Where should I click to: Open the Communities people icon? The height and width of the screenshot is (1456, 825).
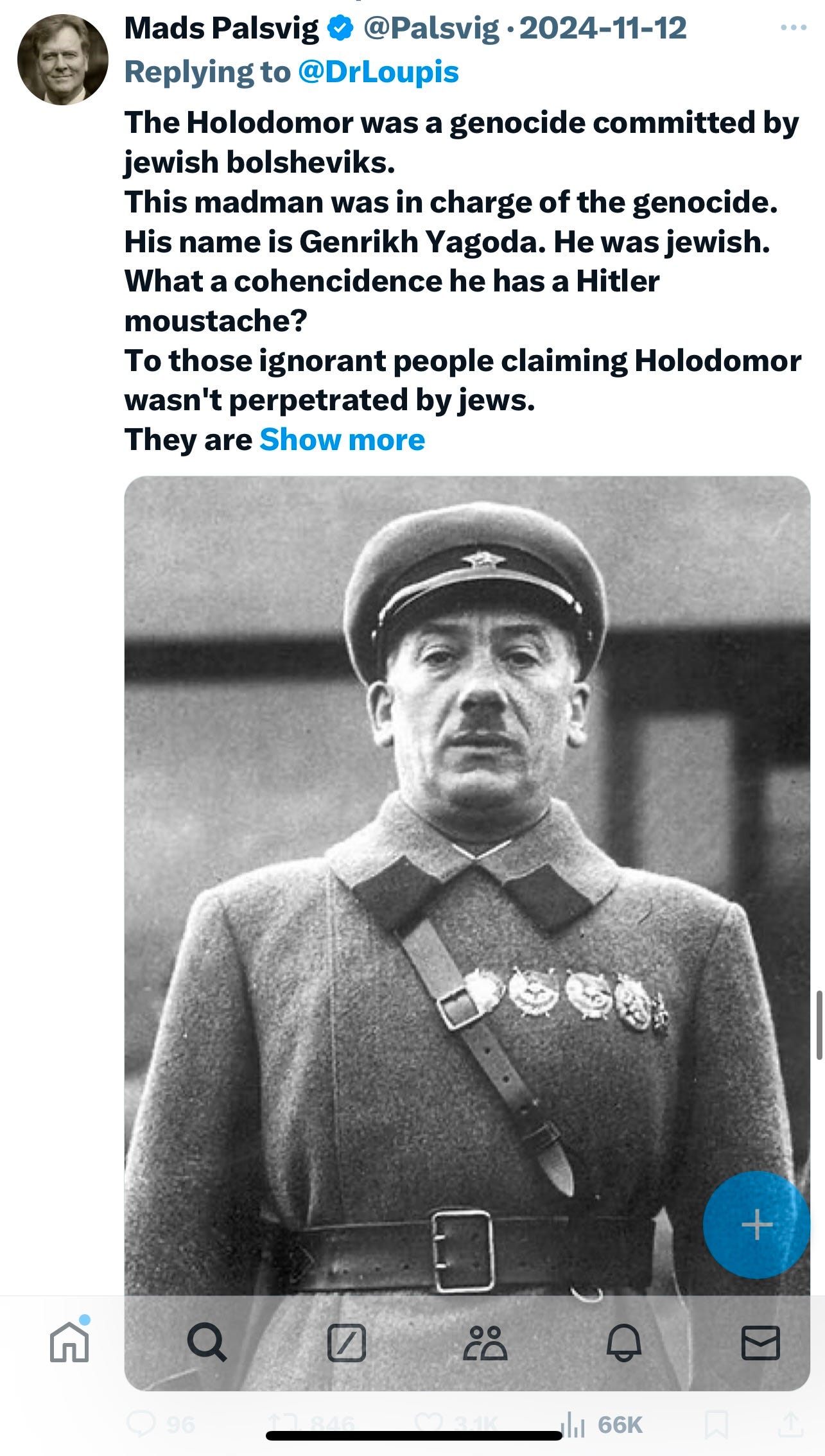click(485, 1343)
